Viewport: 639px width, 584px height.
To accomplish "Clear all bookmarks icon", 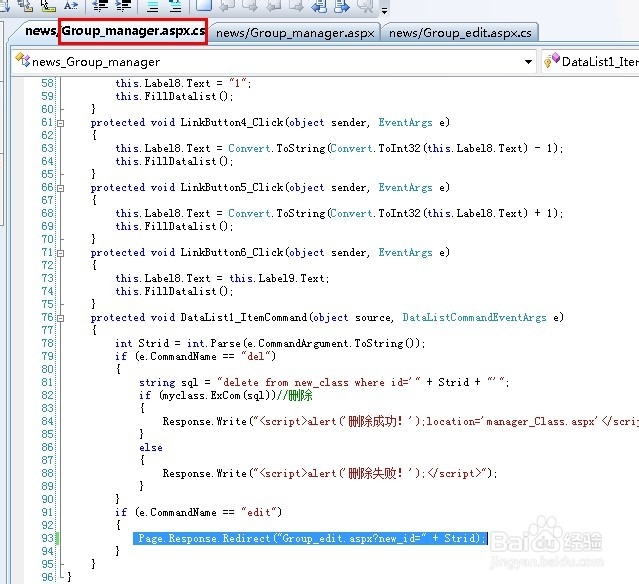I will (x=366, y=6).
